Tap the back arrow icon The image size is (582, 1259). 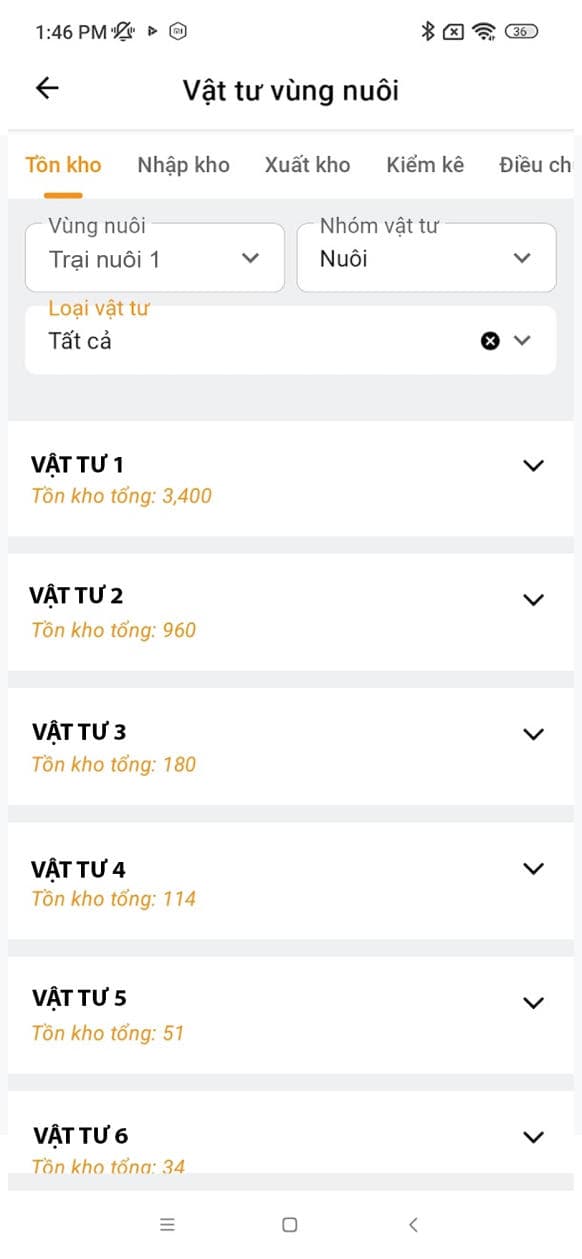(47, 88)
